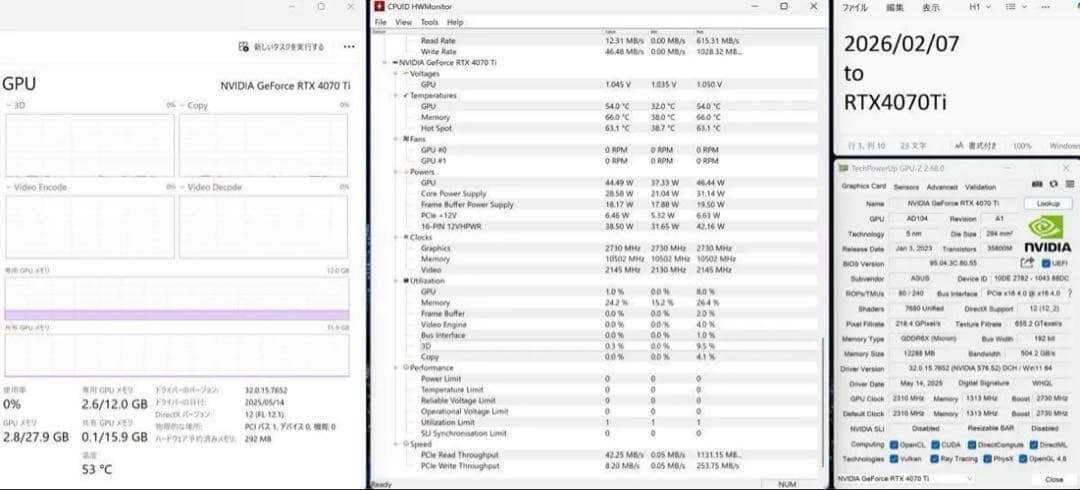Viewport: 1080px width, 490px height.
Task: Toggle the PhysX checkbox in GPU-Z
Action: (988, 459)
